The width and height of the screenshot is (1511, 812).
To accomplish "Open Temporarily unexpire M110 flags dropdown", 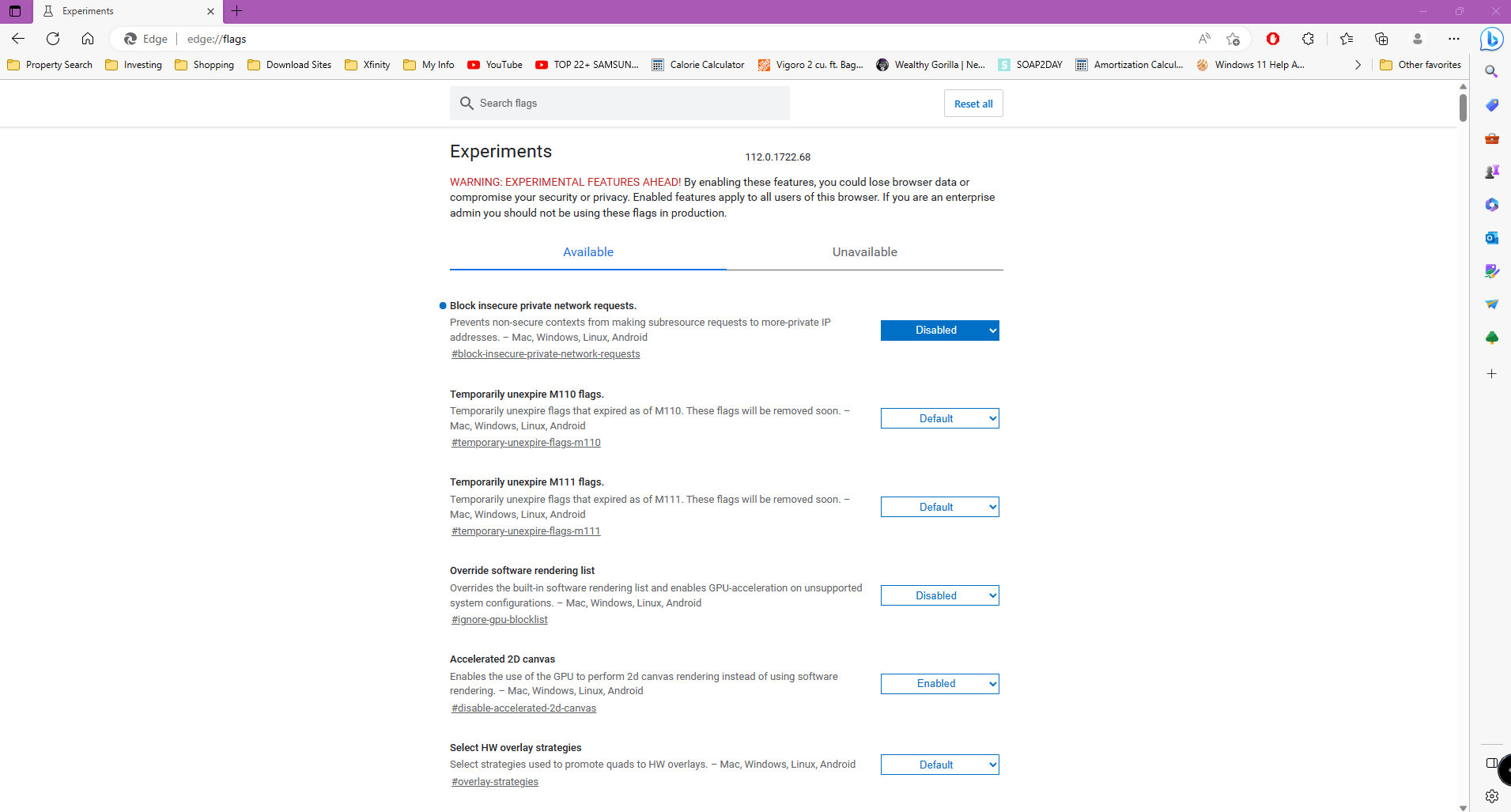I will tap(940, 418).
